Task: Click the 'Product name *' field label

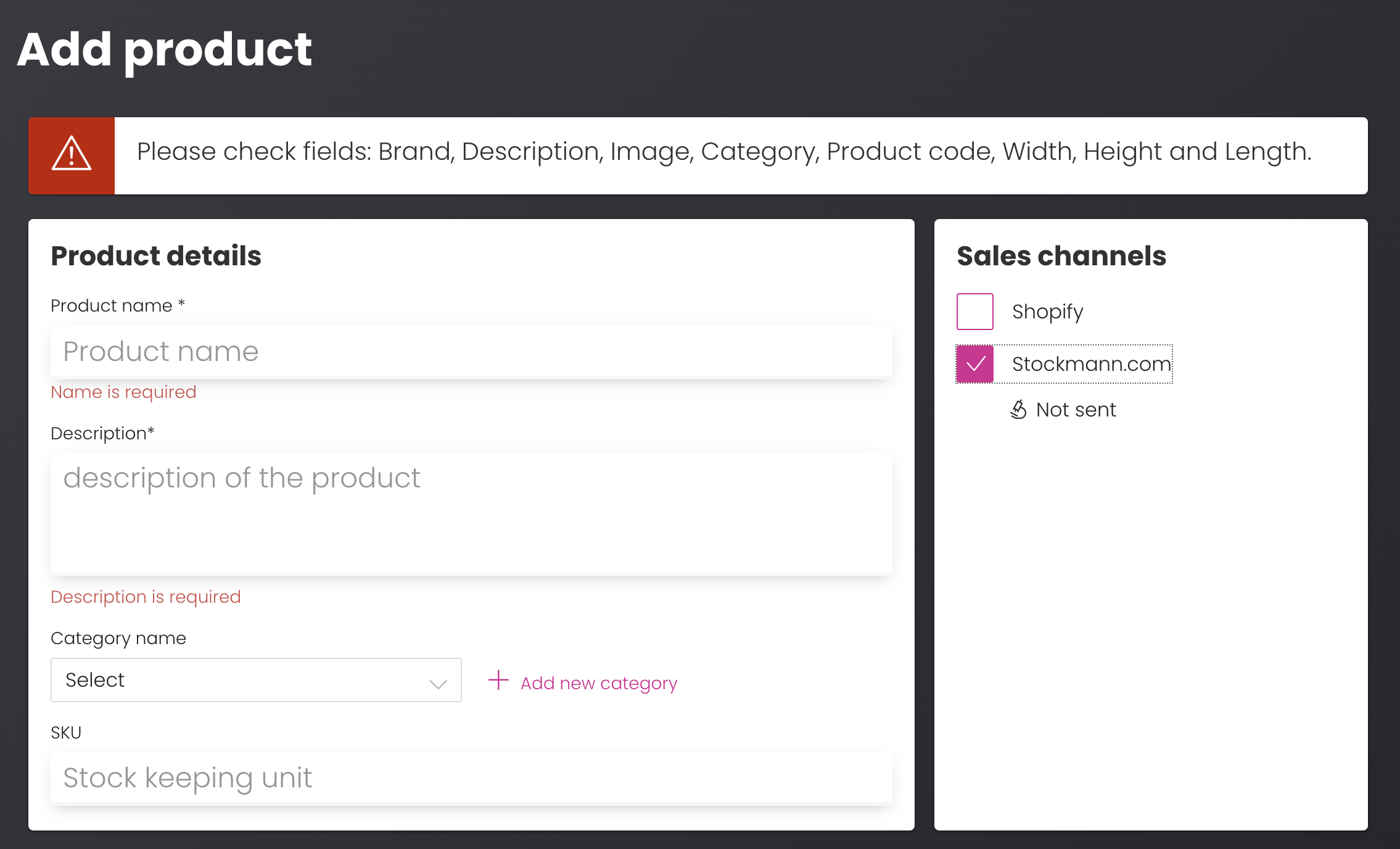Action: pos(118,305)
